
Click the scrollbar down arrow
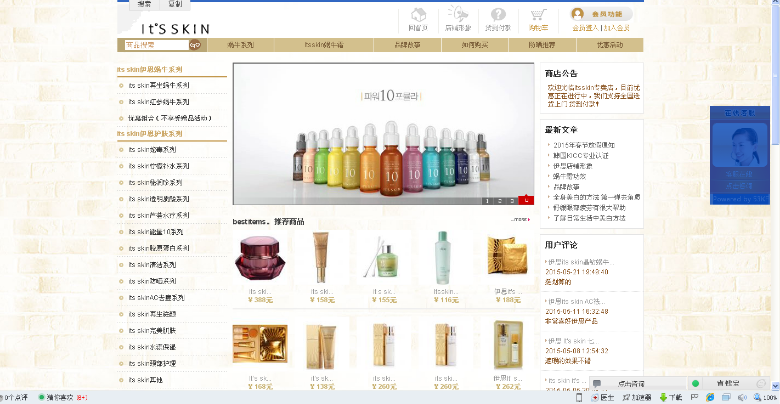point(776,386)
